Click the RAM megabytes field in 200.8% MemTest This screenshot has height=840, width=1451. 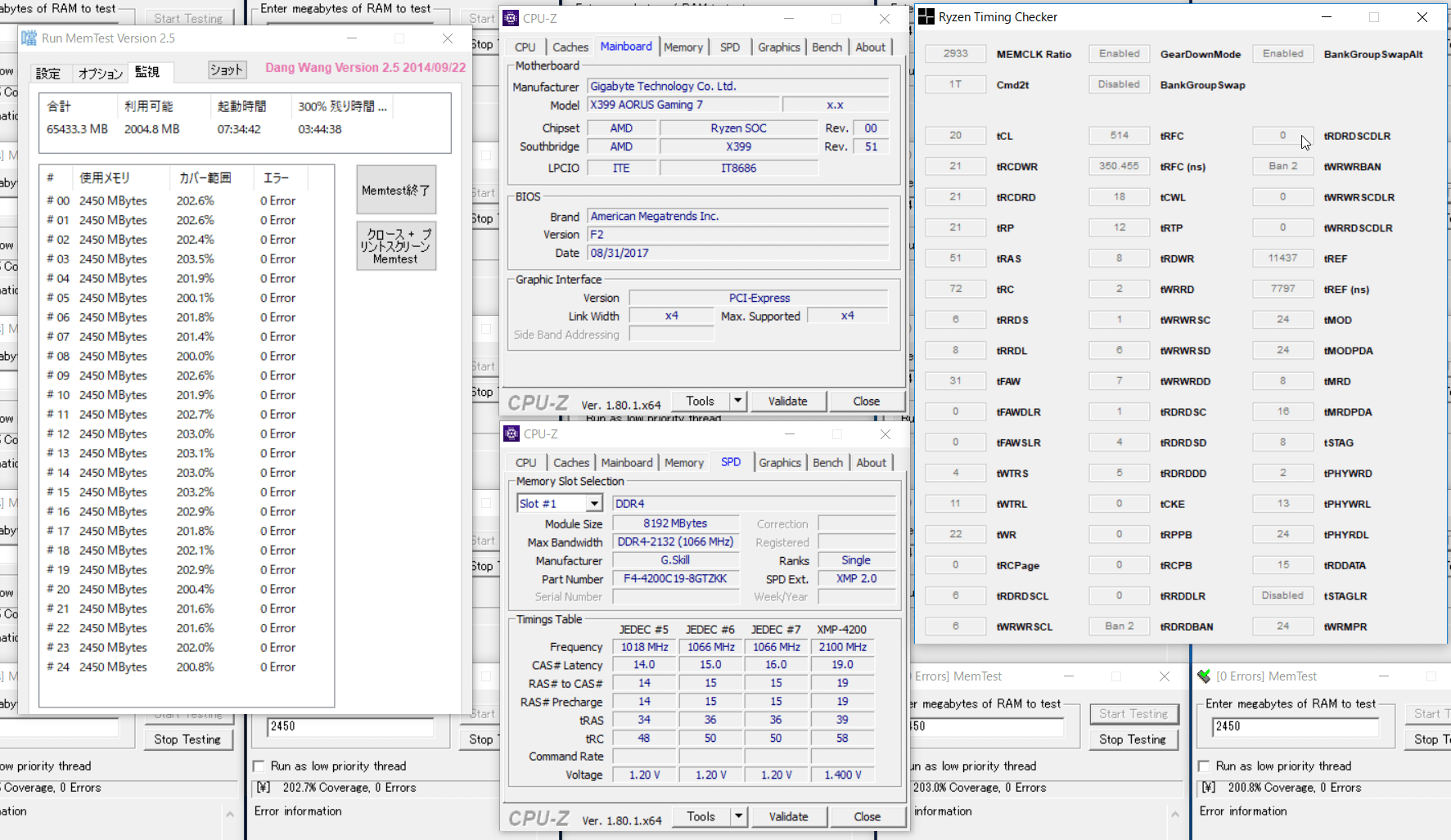click(1295, 726)
